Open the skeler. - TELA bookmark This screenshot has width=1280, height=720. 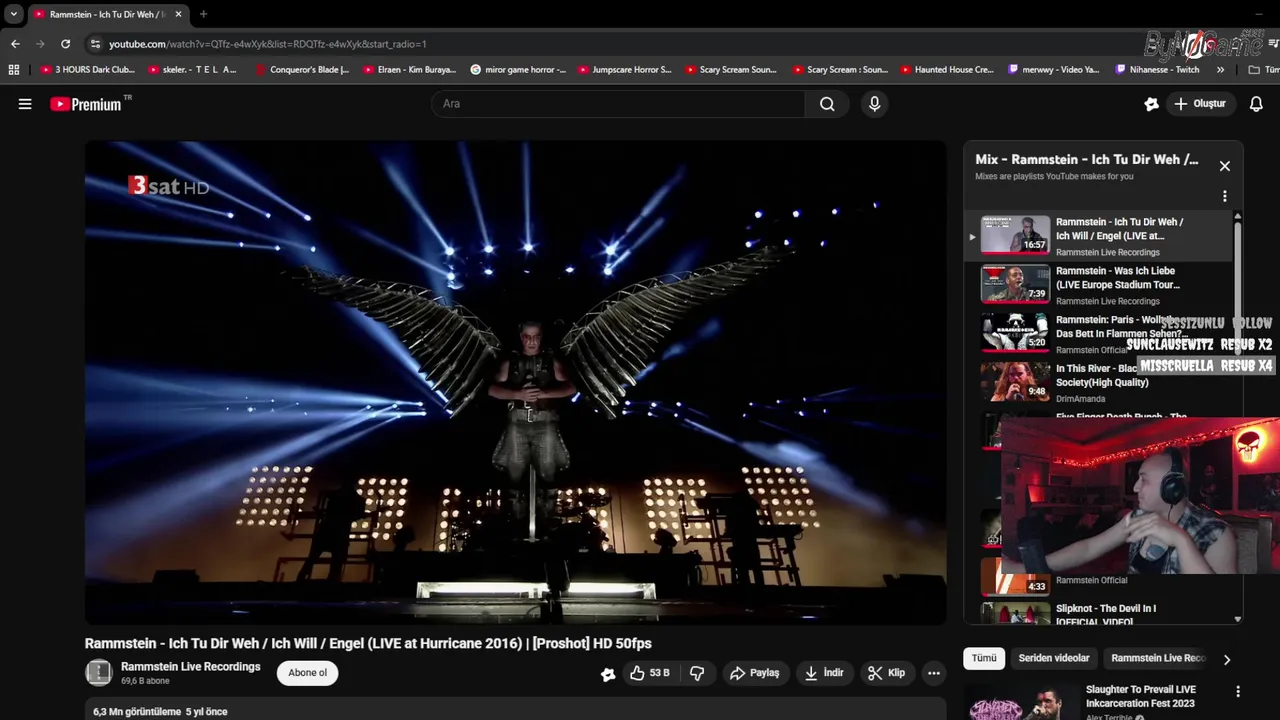192,70
